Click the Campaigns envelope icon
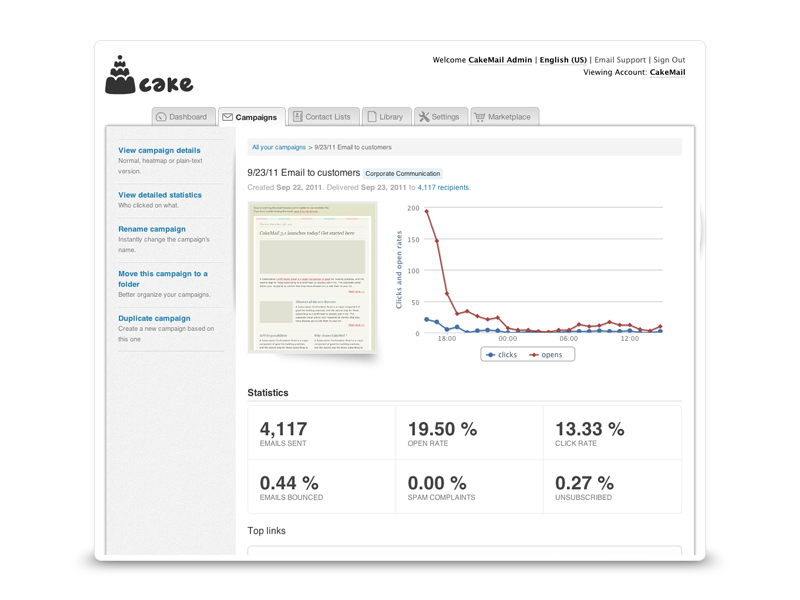The image size is (800, 600). click(x=228, y=117)
